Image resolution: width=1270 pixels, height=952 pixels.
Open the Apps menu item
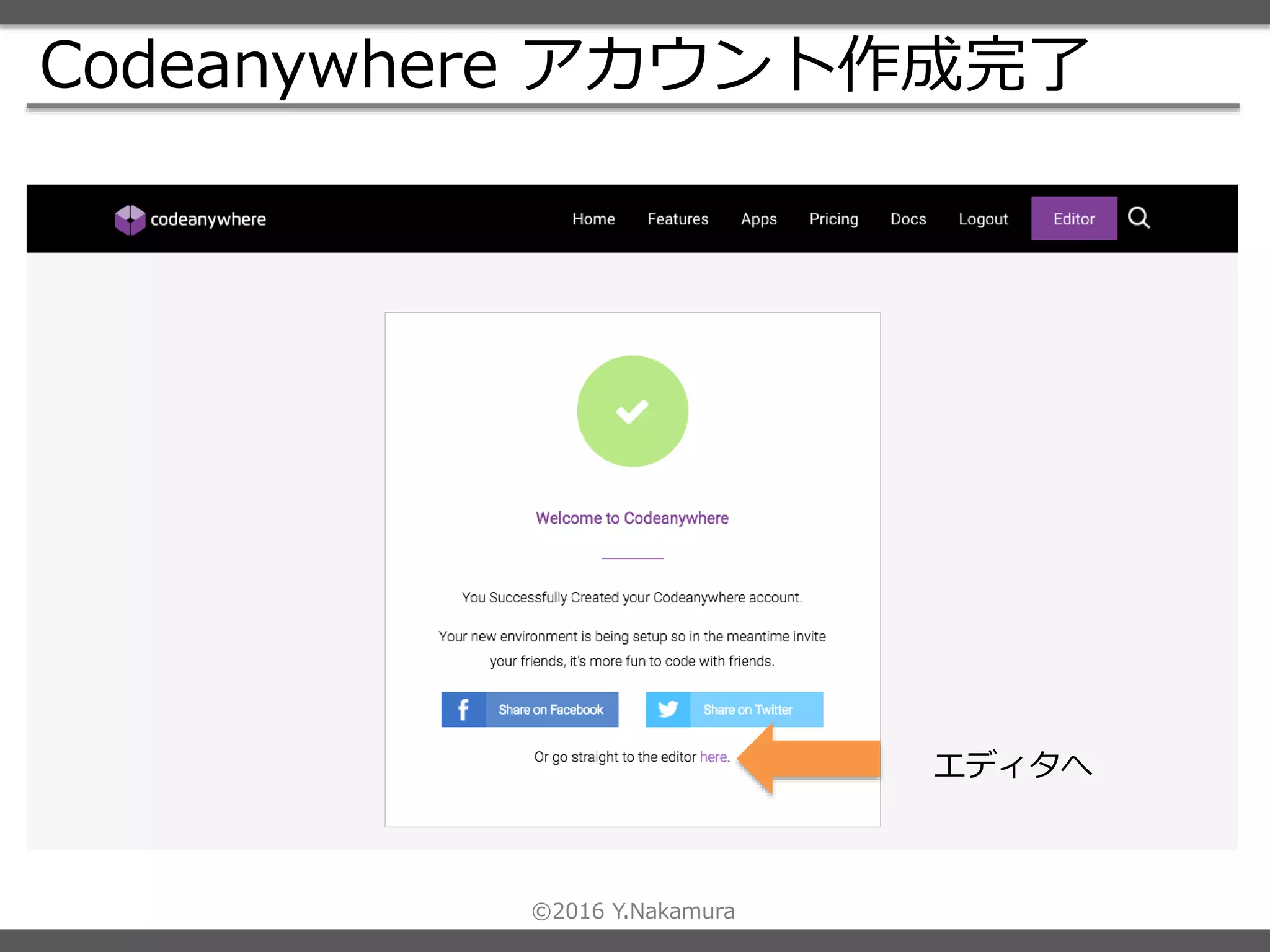pyautogui.click(x=758, y=219)
